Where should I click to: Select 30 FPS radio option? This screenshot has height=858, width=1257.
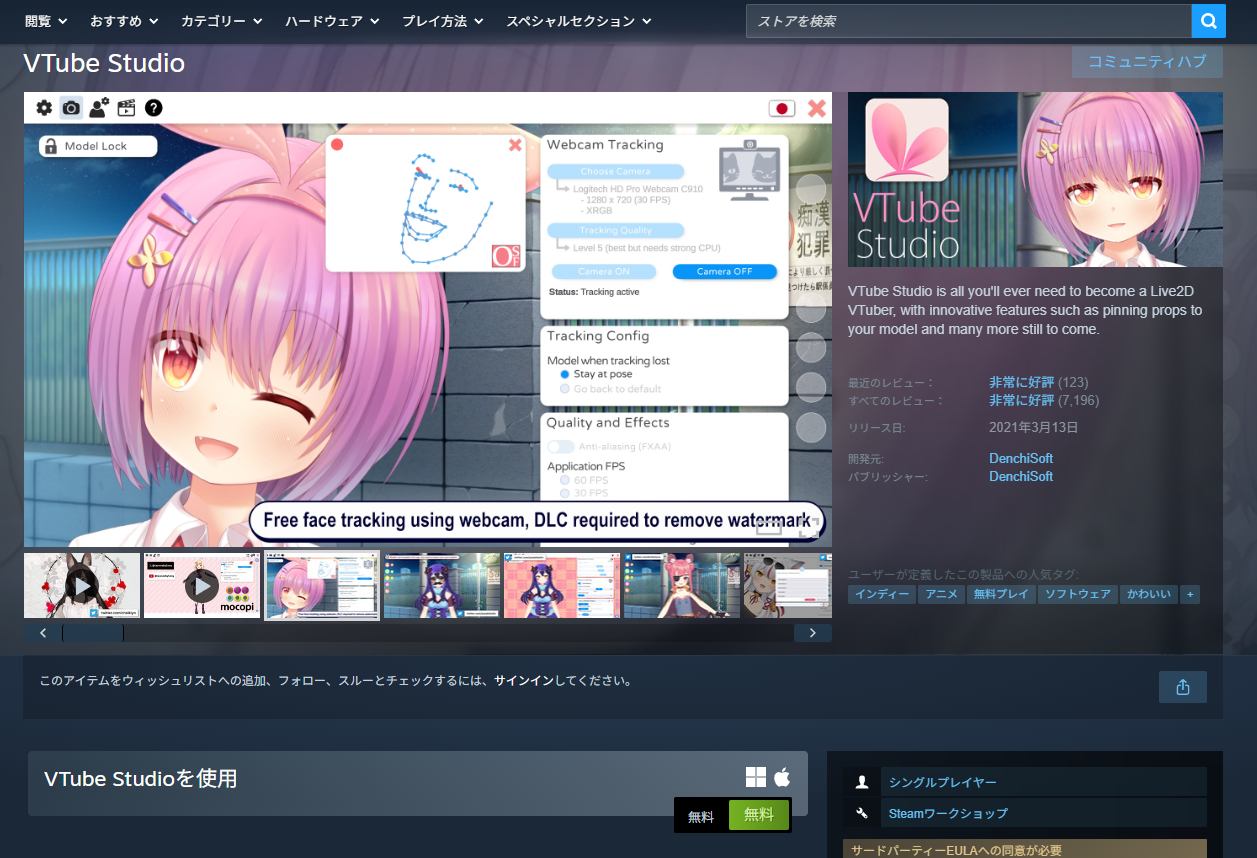(x=565, y=493)
